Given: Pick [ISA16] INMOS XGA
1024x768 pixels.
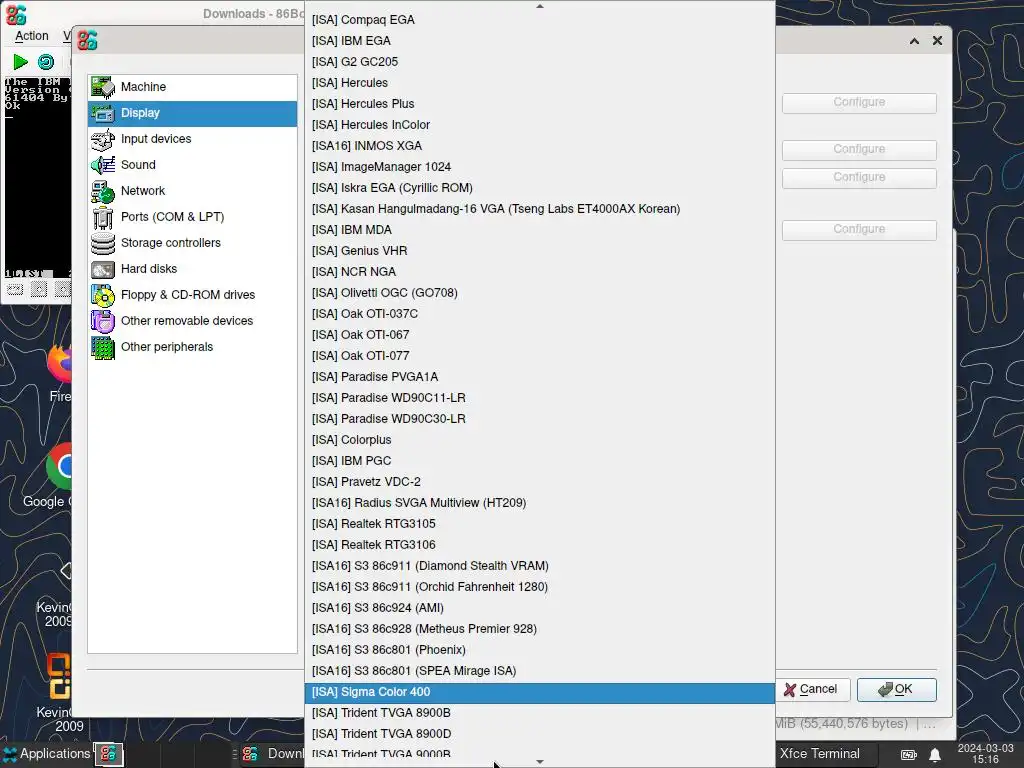Looking at the screenshot, I should tap(539, 146).
